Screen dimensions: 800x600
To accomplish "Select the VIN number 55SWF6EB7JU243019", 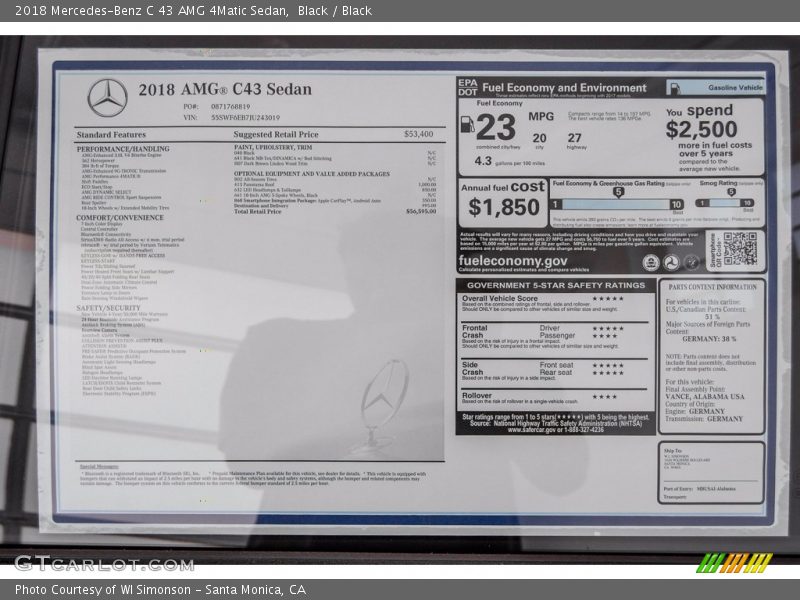I will (245, 117).
